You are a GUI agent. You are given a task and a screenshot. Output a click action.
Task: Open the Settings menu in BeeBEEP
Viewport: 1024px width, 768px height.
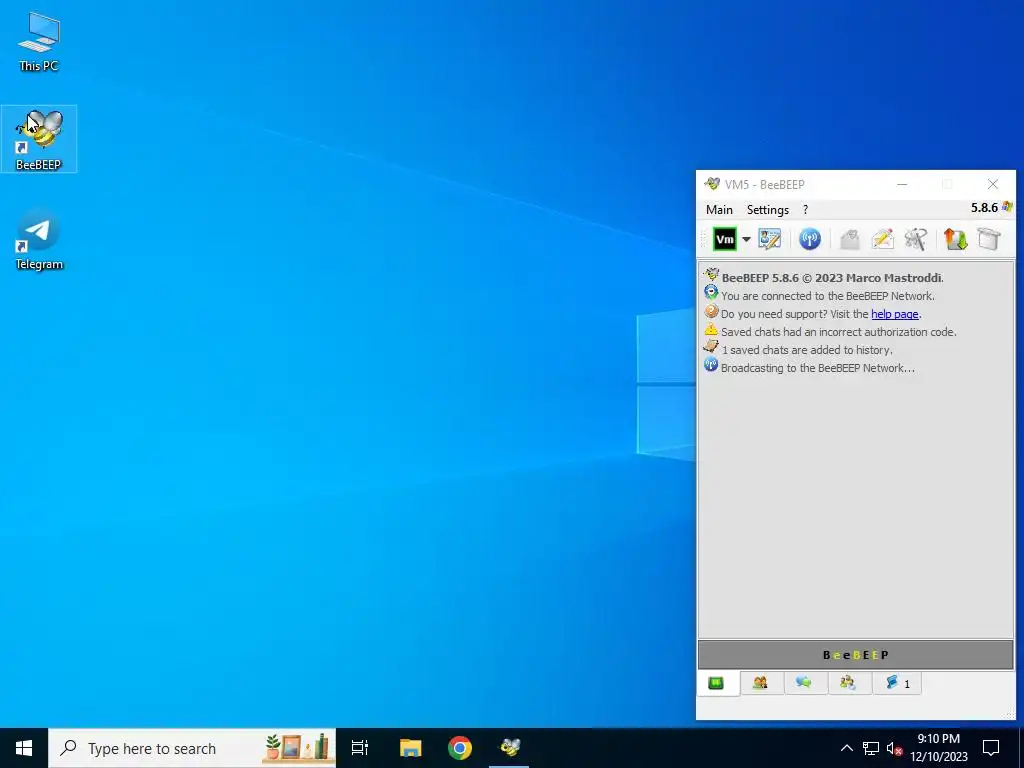tap(768, 210)
